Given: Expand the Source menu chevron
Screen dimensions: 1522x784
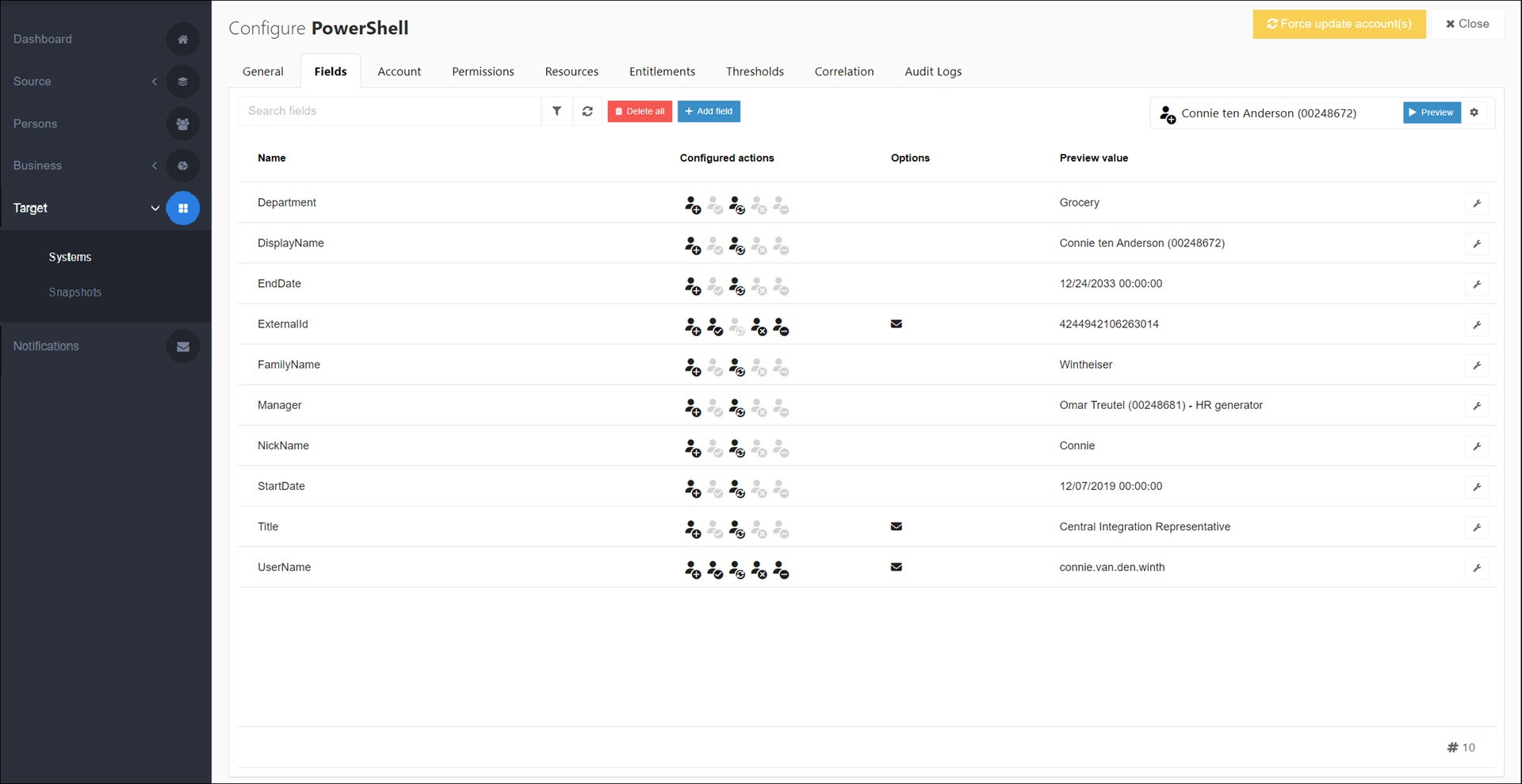Looking at the screenshot, I should click(155, 82).
